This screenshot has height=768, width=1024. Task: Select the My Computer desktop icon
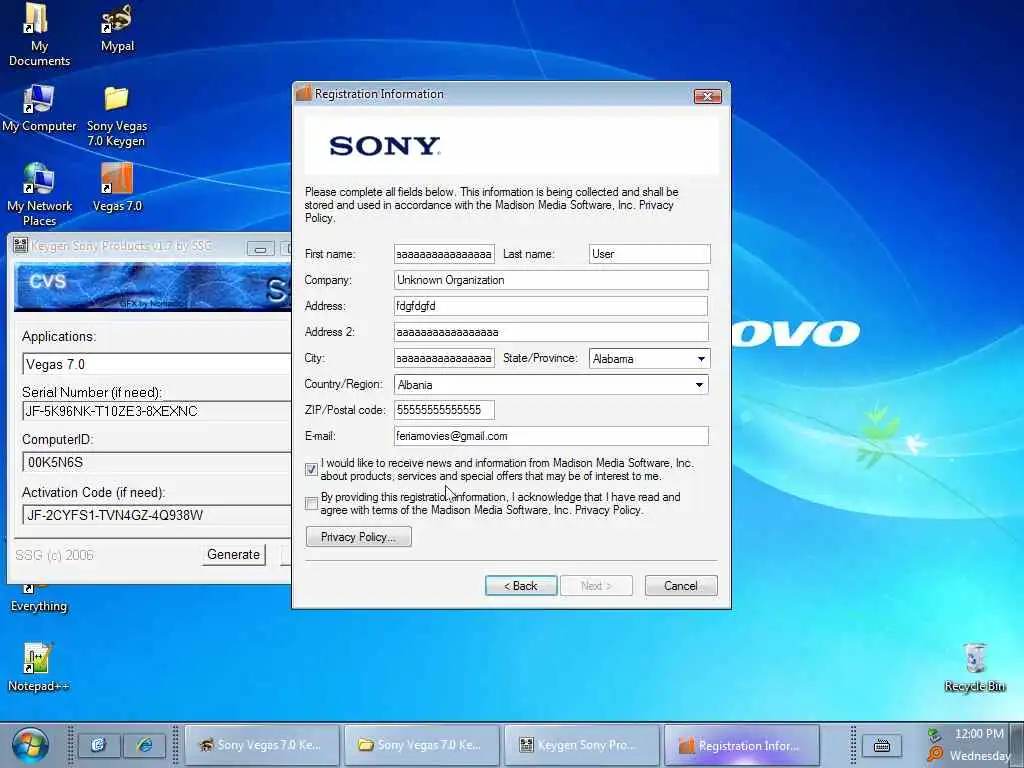[x=39, y=108]
